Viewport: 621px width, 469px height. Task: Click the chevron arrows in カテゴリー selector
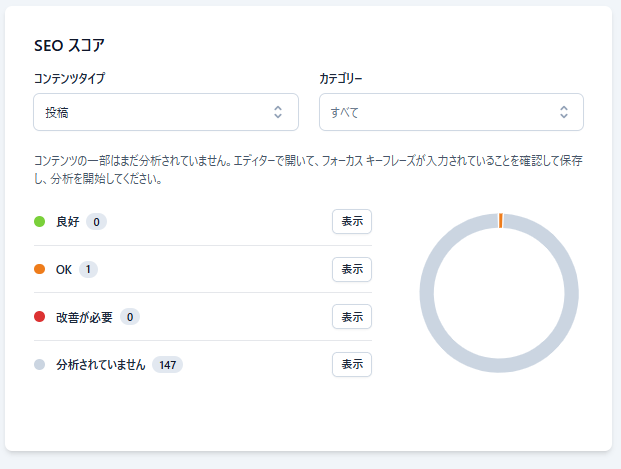[563, 112]
